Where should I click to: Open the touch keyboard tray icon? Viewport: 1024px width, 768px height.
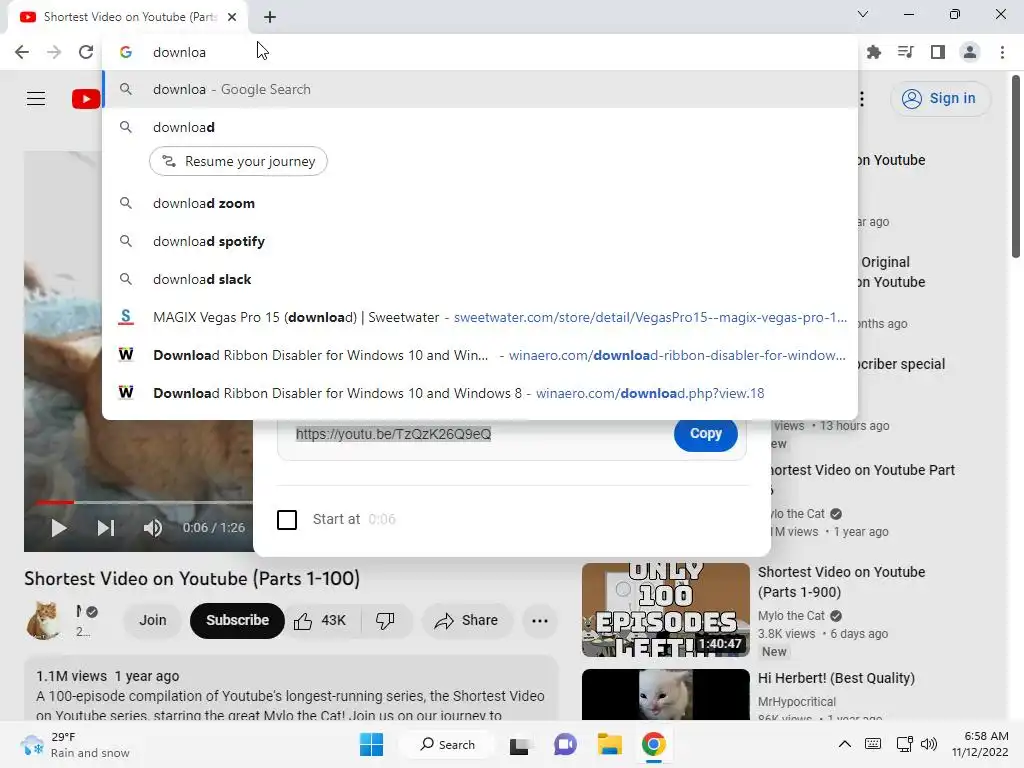tap(873, 744)
